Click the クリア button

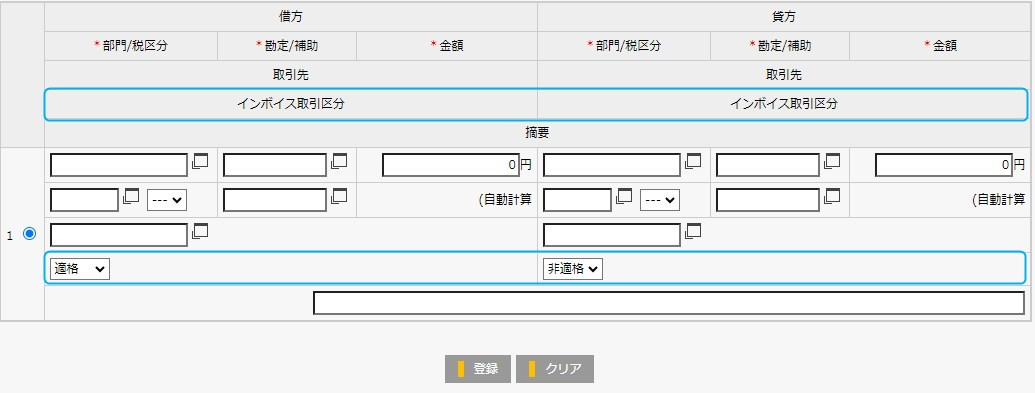(555, 369)
